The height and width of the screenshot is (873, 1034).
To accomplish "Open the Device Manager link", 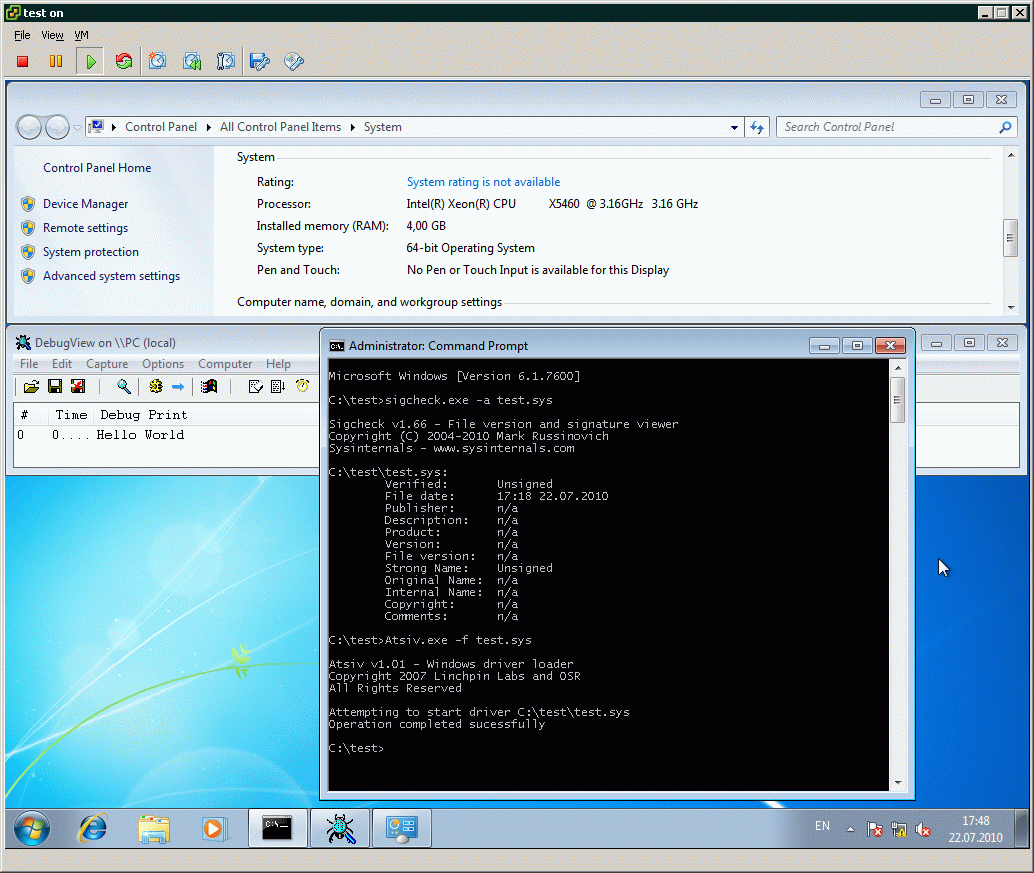I will coord(85,204).
